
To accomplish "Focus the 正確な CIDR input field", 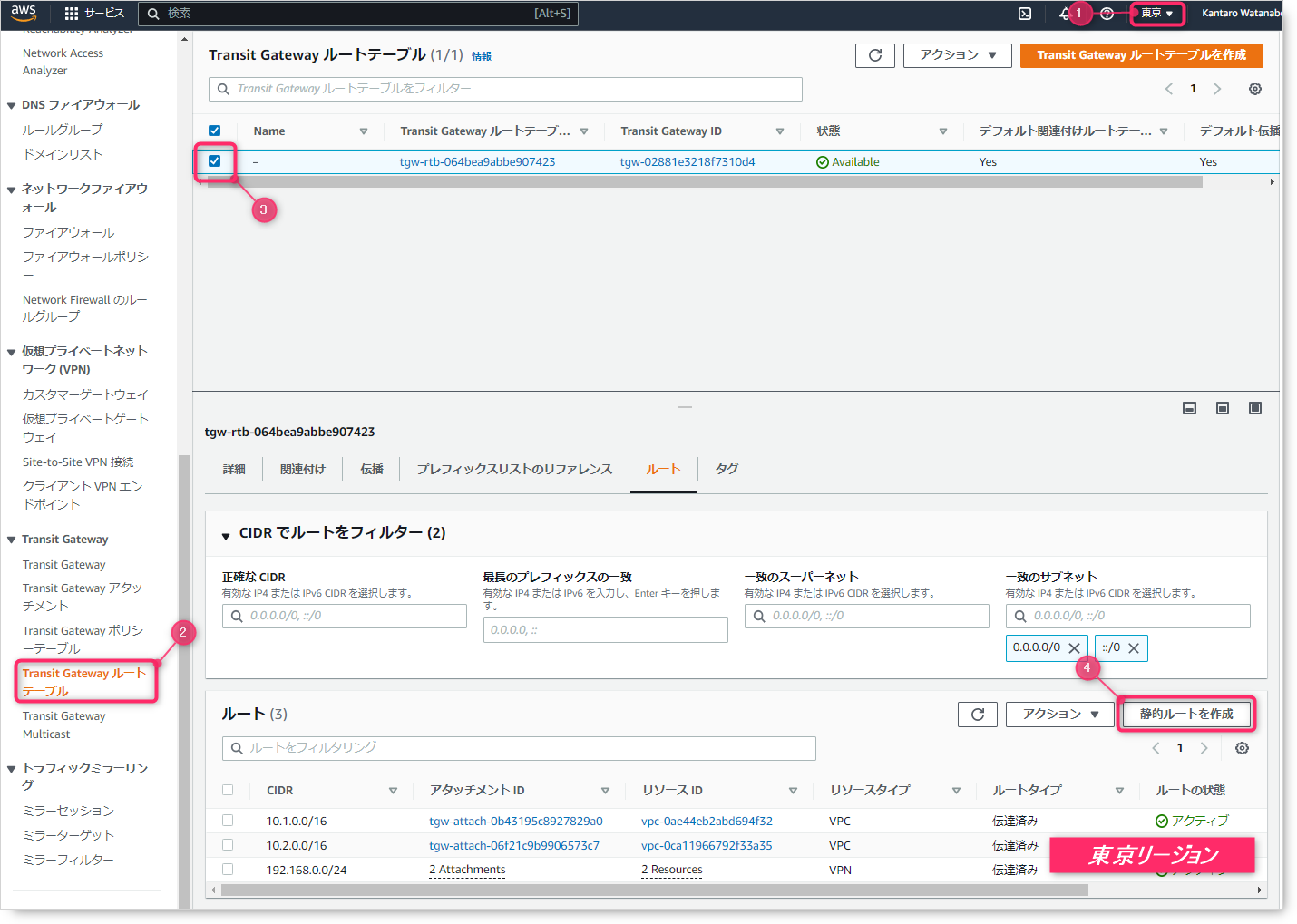I will pos(345,617).
